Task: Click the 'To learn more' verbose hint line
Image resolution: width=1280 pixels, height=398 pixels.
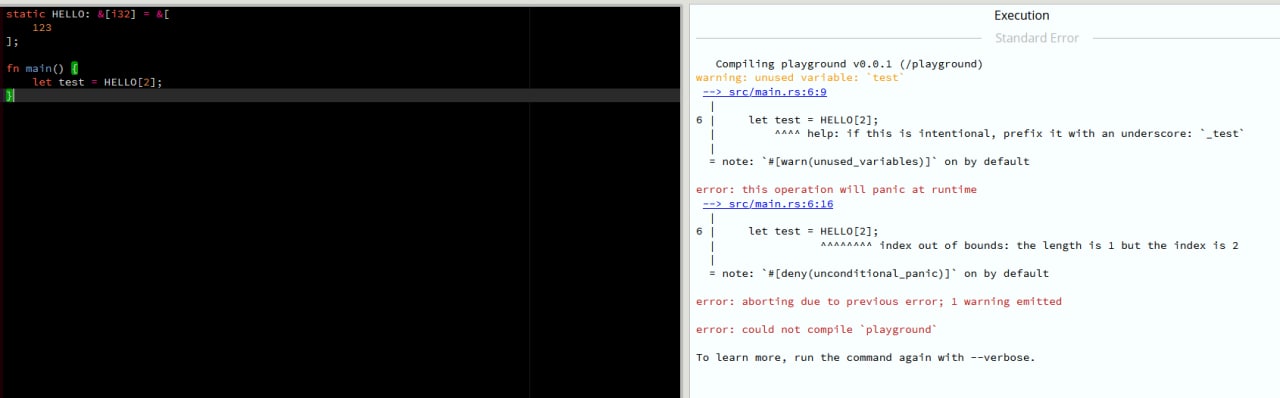Action: click(x=865, y=357)
